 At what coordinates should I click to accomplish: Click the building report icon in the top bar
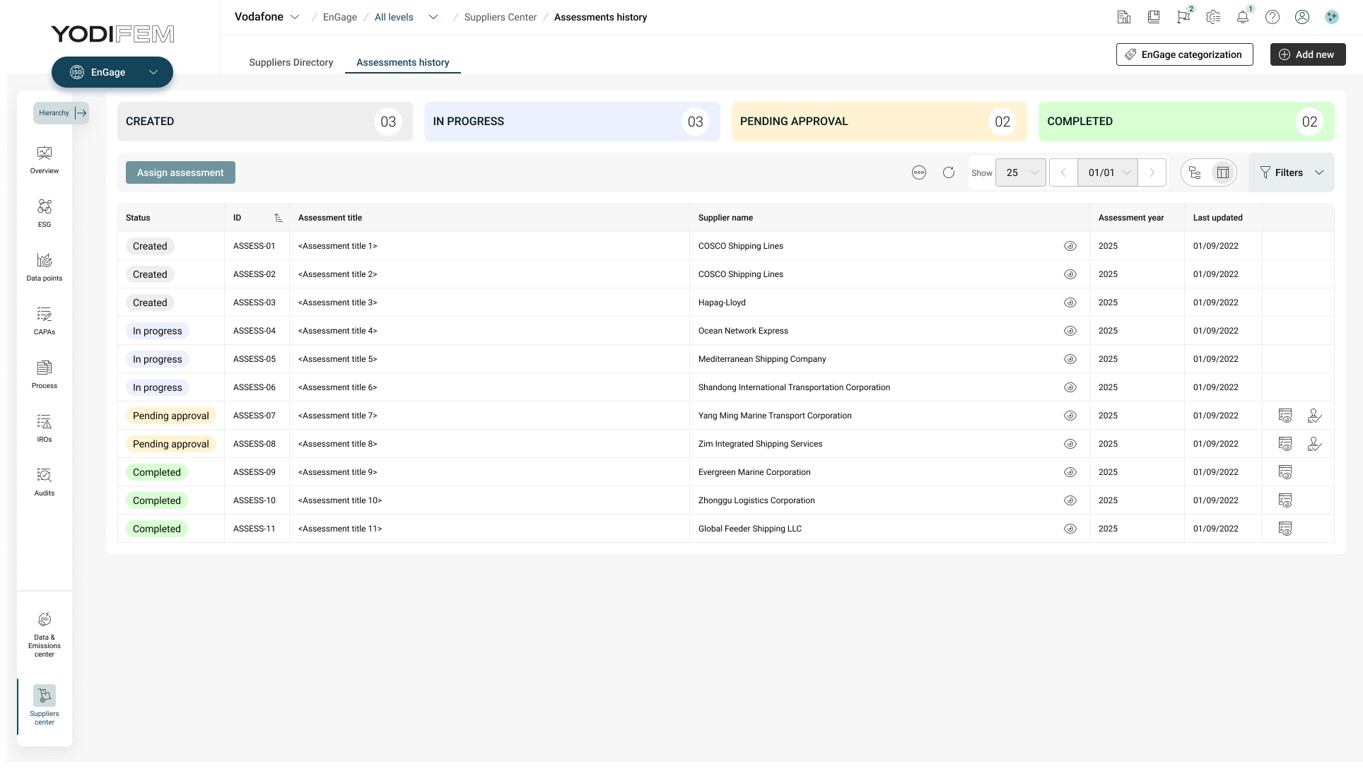pos(1124,17)
